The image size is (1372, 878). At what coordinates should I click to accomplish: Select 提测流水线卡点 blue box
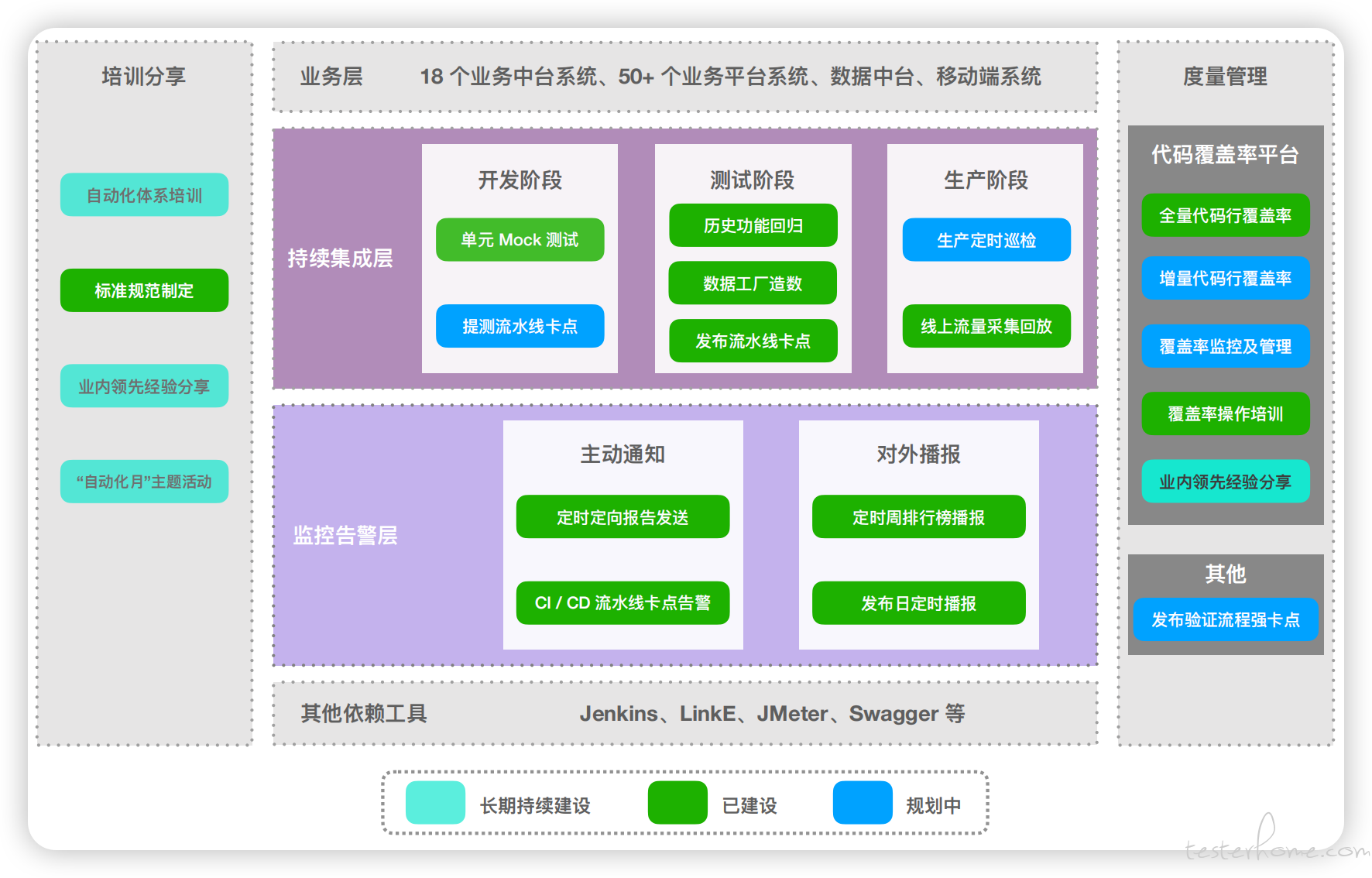520,326
